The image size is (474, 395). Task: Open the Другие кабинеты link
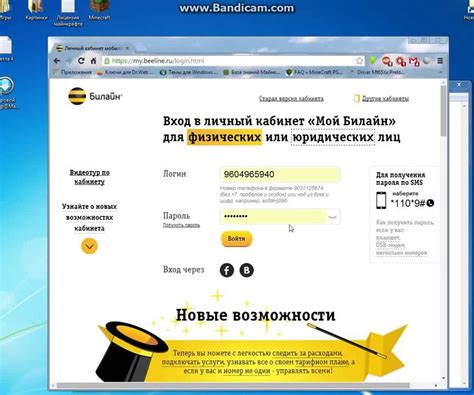coord(386,99)
